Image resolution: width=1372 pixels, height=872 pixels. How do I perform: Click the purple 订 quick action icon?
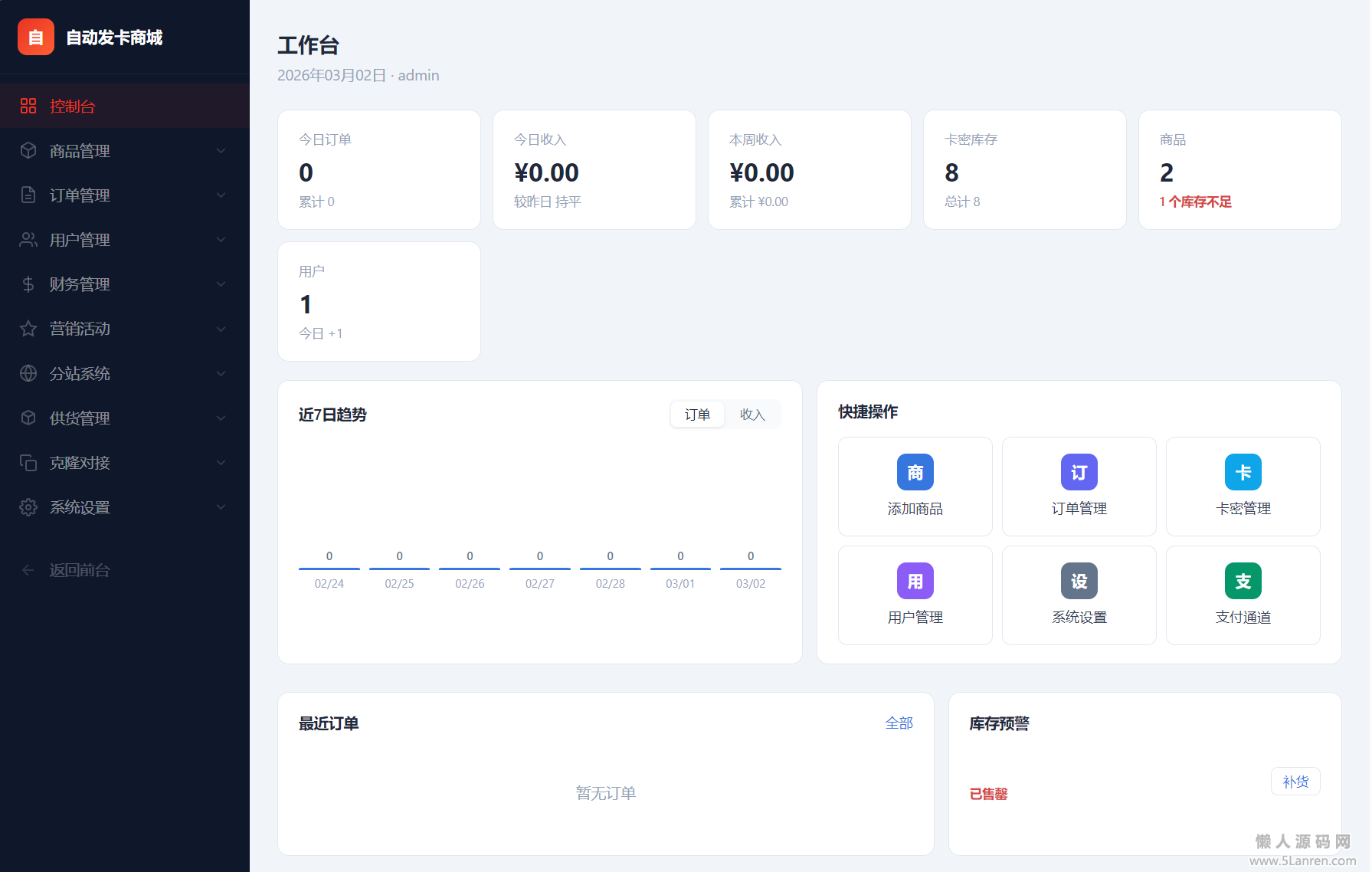(1079, 472)
